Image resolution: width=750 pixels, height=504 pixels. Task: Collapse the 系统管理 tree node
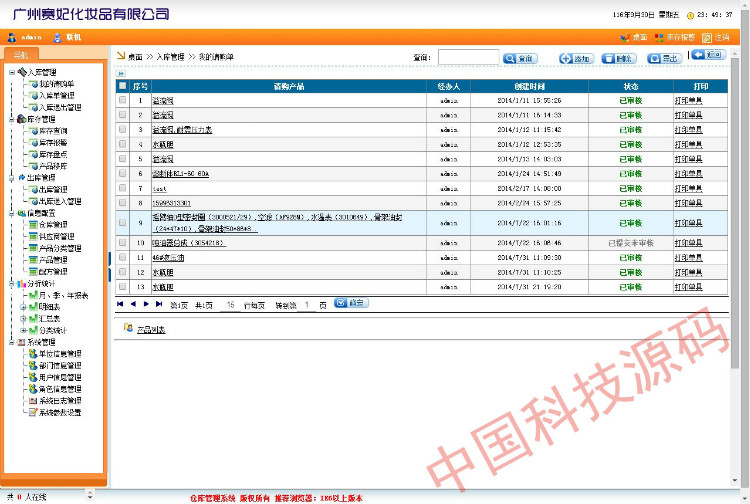pyautogui.click(x=11, y=342)
